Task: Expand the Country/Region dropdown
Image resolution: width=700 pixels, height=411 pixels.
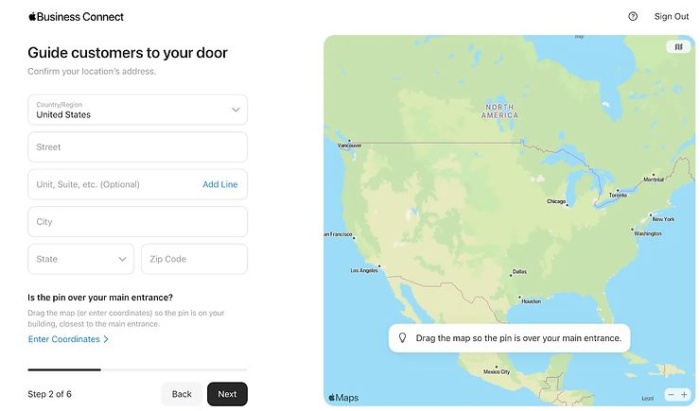Action: tap(138, 110)
